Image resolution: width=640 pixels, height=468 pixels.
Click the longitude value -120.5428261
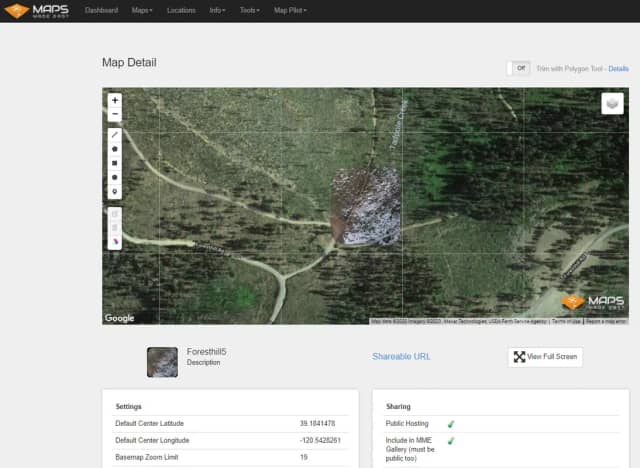click(x=320, y=441)
